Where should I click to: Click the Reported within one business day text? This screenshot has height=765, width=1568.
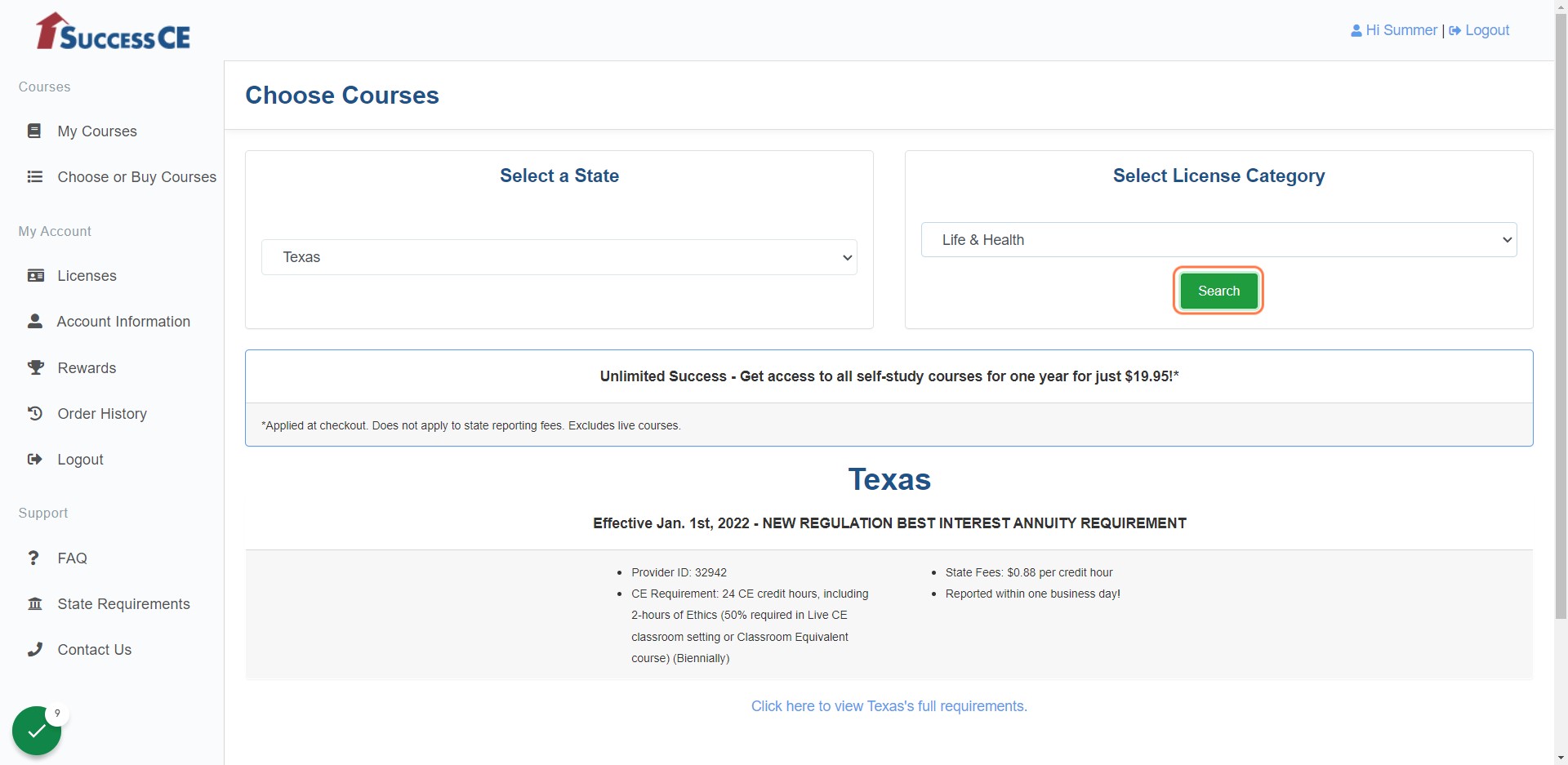[x=1032, y=594]
